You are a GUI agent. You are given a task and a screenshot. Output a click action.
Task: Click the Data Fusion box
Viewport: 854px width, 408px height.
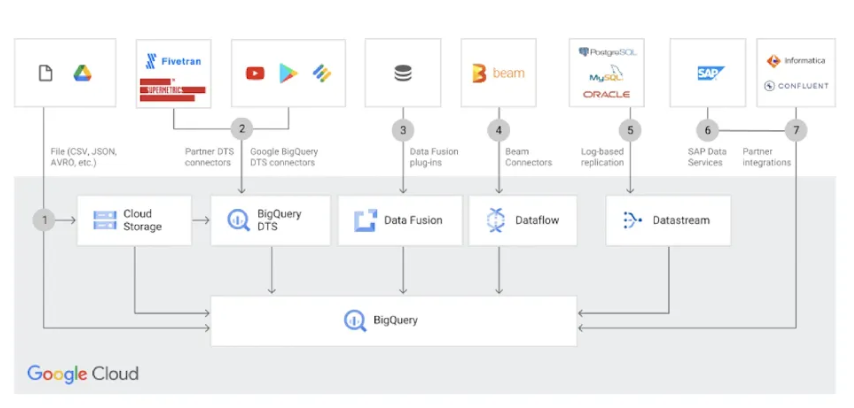click(x=403, y=220)
